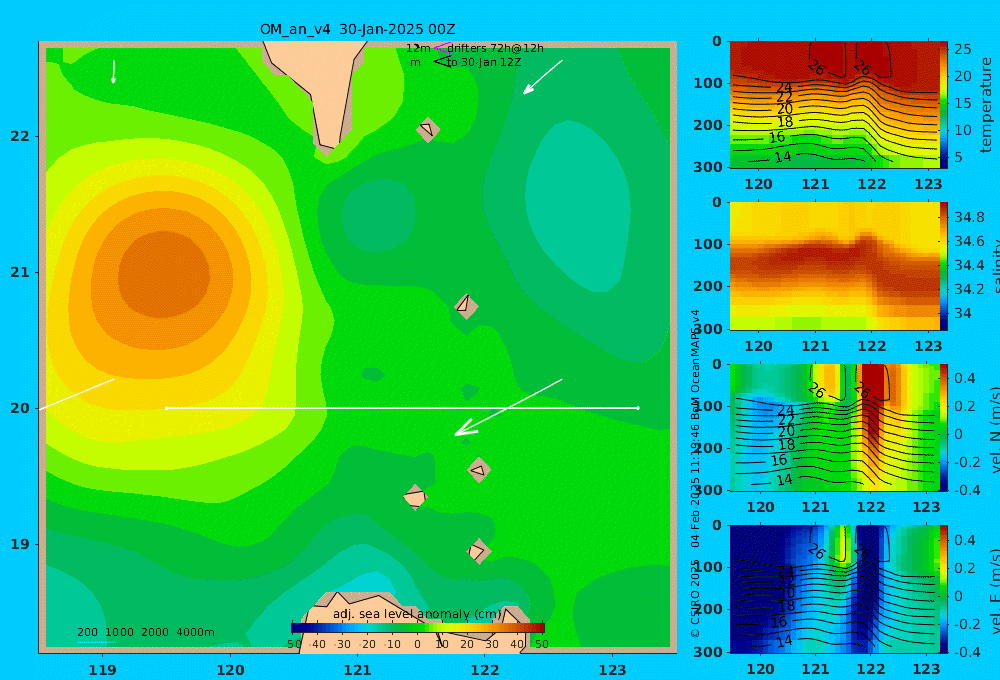The height and width of the screenshot is (680, 1000).
Task: Click longitude label 120 on main map axis
Action: coord(230,670)
